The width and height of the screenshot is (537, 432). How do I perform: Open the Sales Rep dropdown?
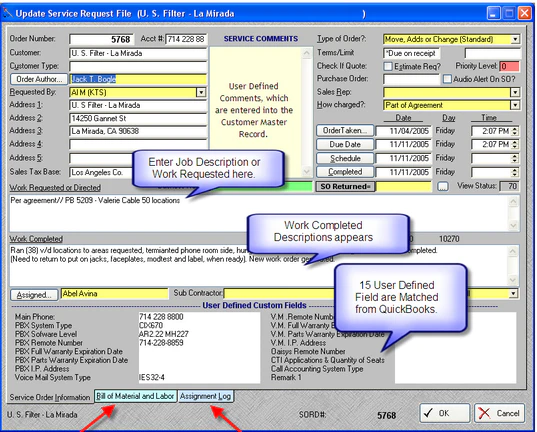point(515,92)
